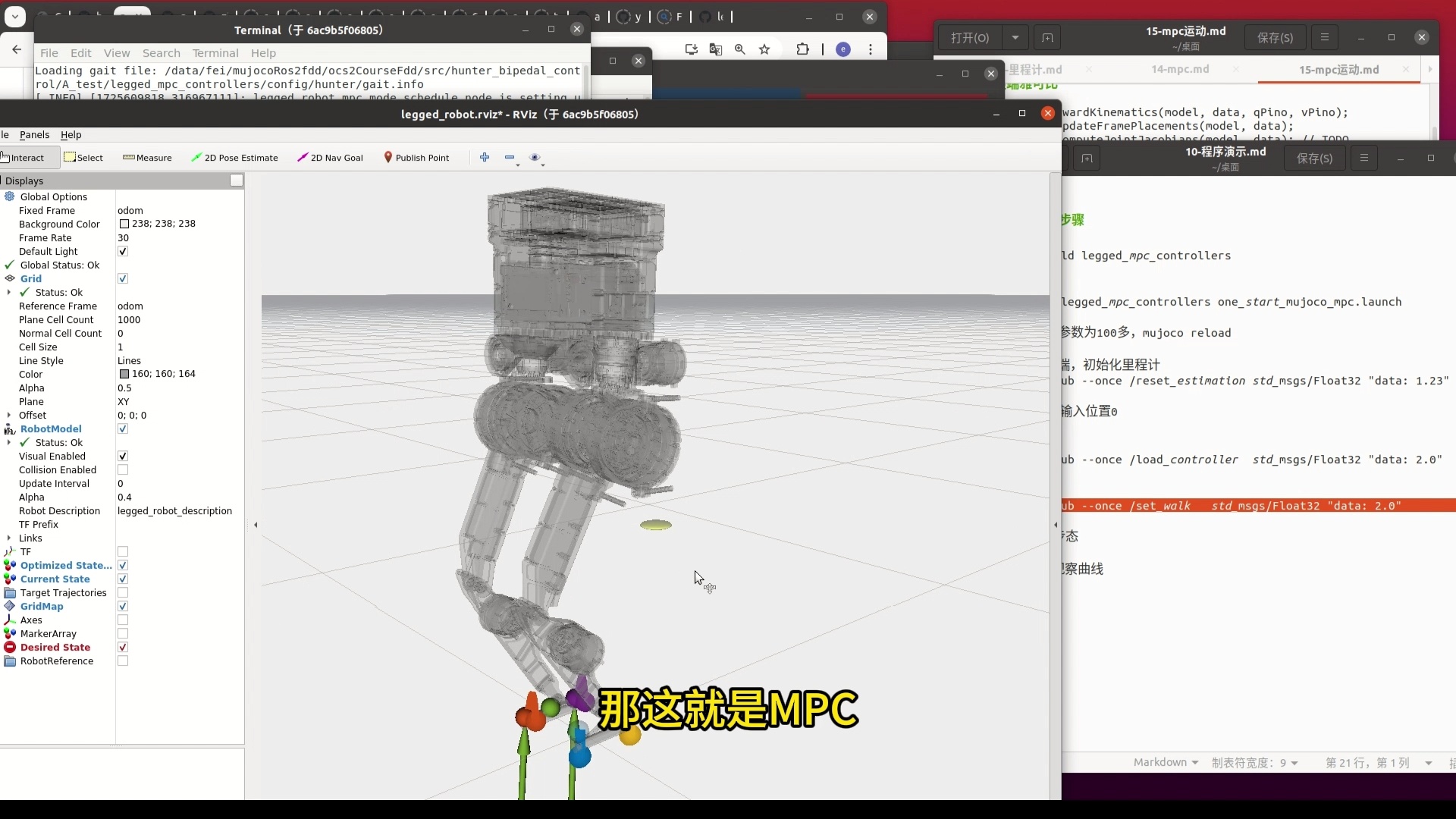This screenshot has height=819, width=1456.
Task: Click the Robot Description value field
Action: pyautogui.click(x=174, y=511)
